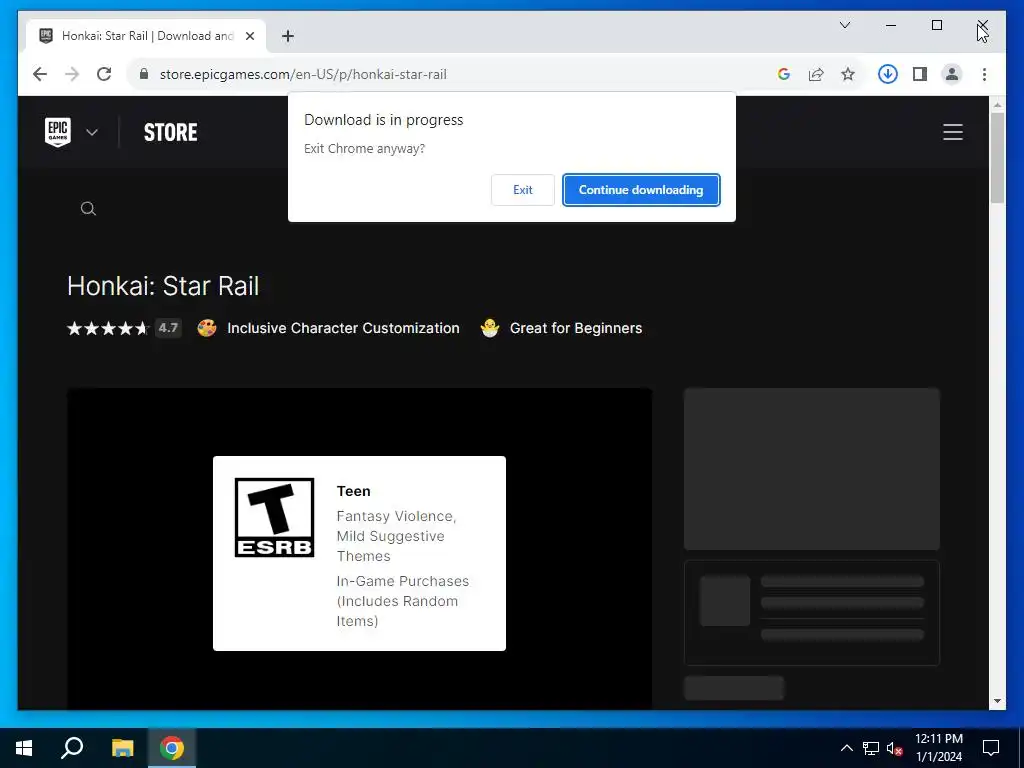Show hidden system tray icons
The height and width of the screenshot is (768, 1024).
[846, 748]
